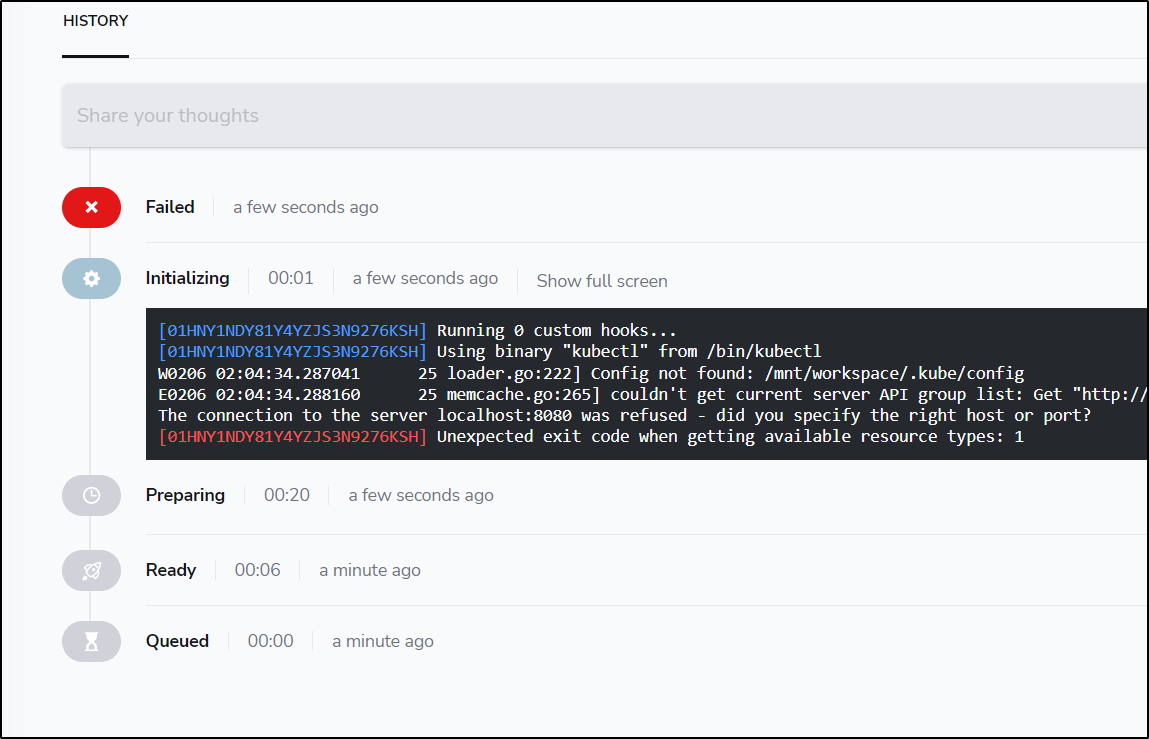Screen dimensions: 1149x739
Task: Click the Ready timestamp a minute ago
Action: [369, 570]
